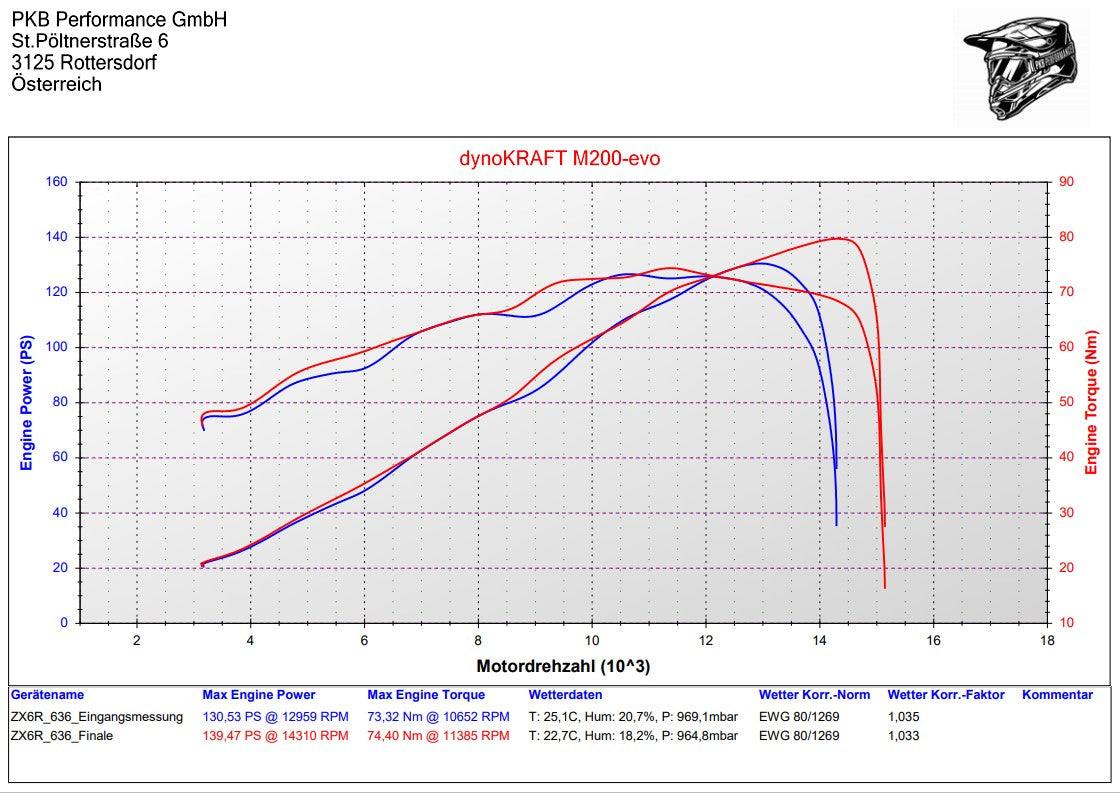This screenshot has height=793, width=1120.
Task: Click the PKB Performance GmbH company name
Action: (119, 20)
